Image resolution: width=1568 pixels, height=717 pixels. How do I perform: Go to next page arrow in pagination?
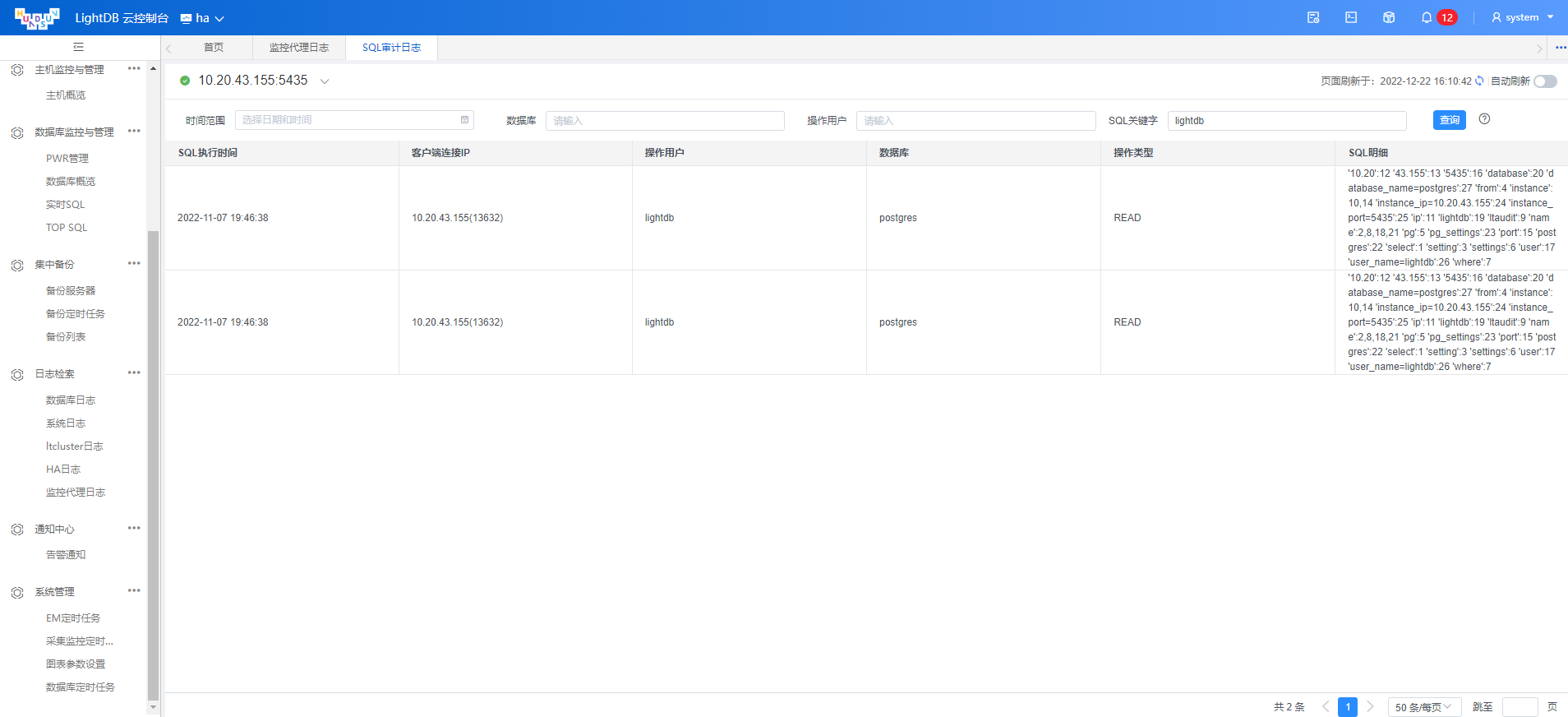pyautogui.click(x=1370, y=706)
